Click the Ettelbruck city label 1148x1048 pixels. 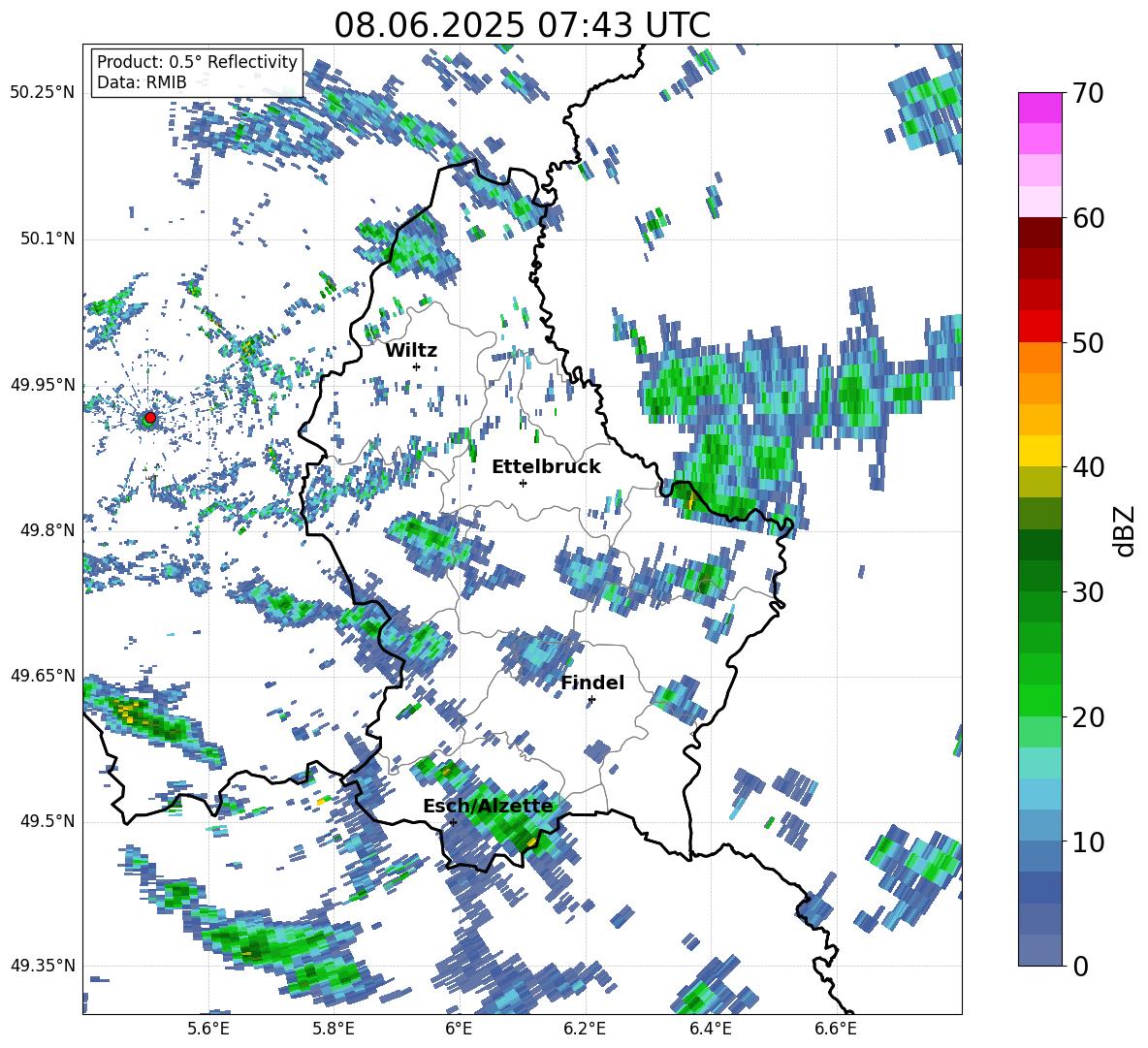[546, 467]
